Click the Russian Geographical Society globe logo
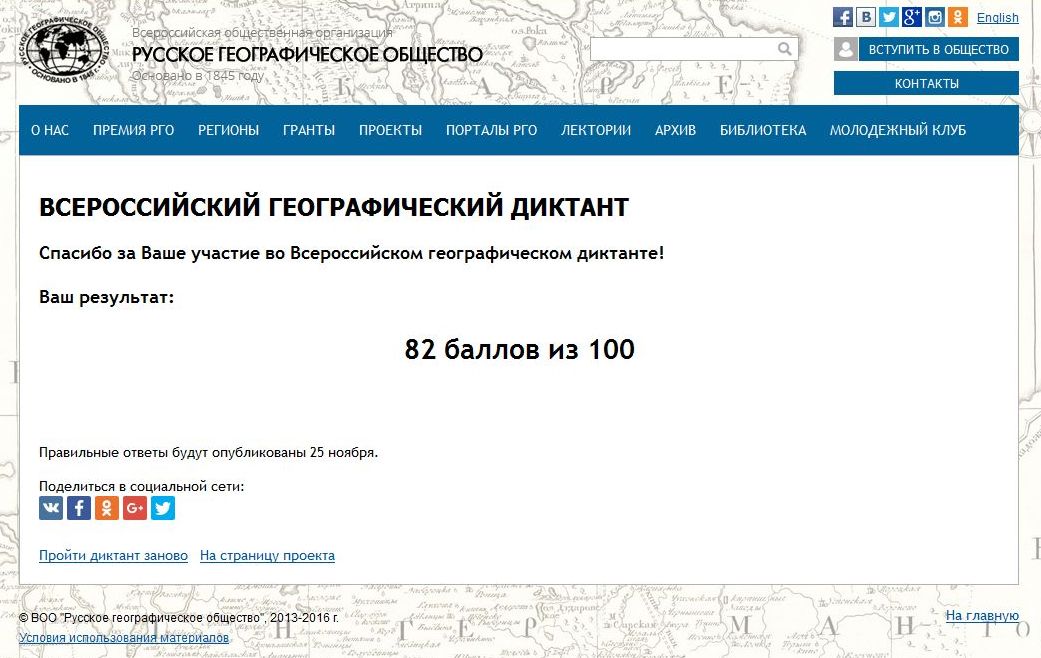 tap(64, 50)
